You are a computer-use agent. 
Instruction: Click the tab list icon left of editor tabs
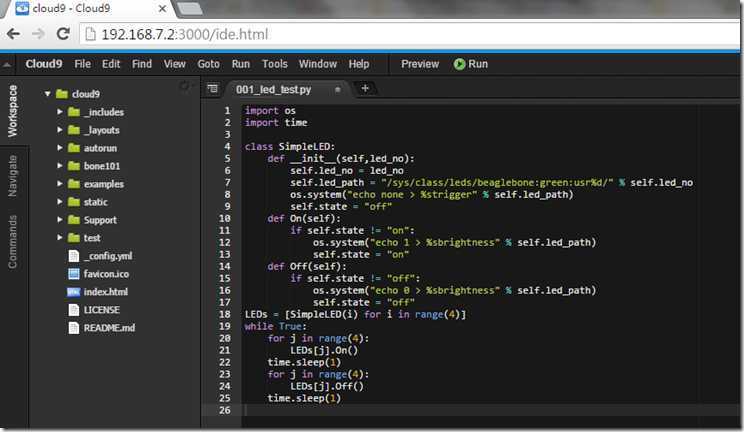[x=212, y=89]
